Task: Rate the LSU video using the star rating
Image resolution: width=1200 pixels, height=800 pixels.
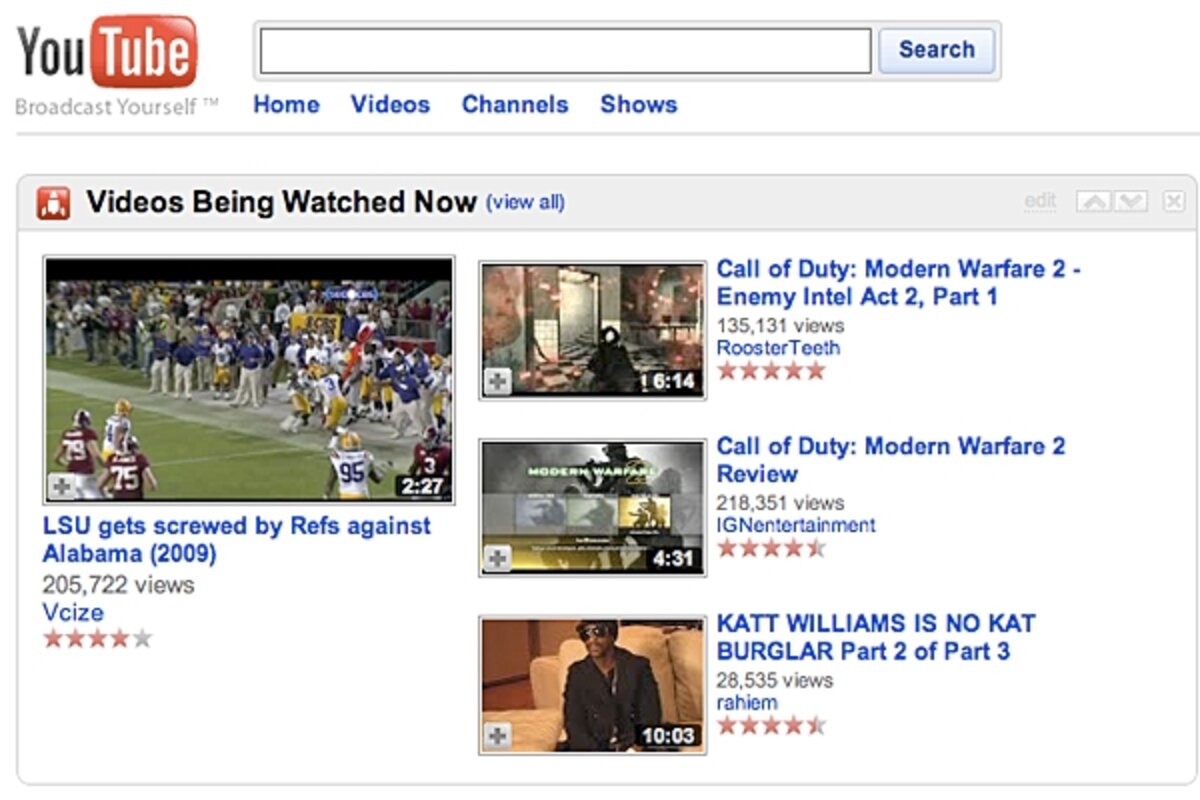Action: click(97, 638)
